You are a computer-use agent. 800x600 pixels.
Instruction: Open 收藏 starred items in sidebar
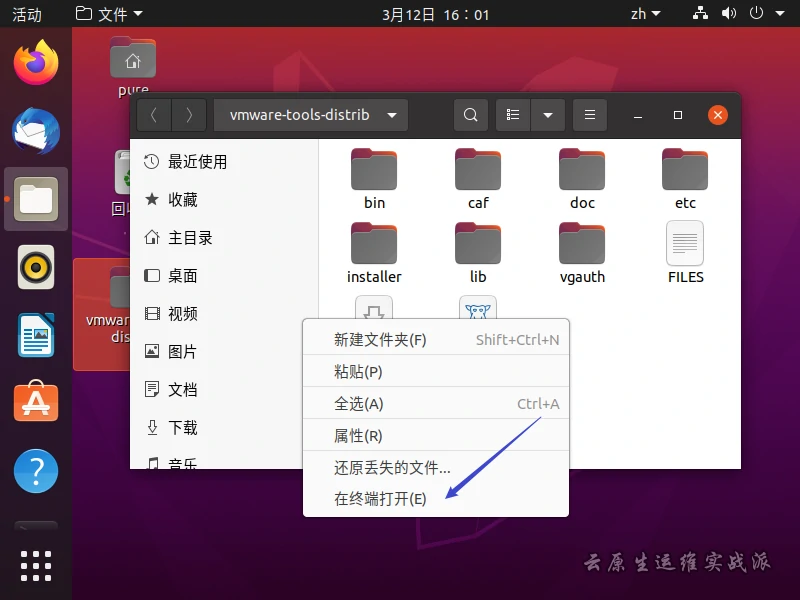[224, 199]
